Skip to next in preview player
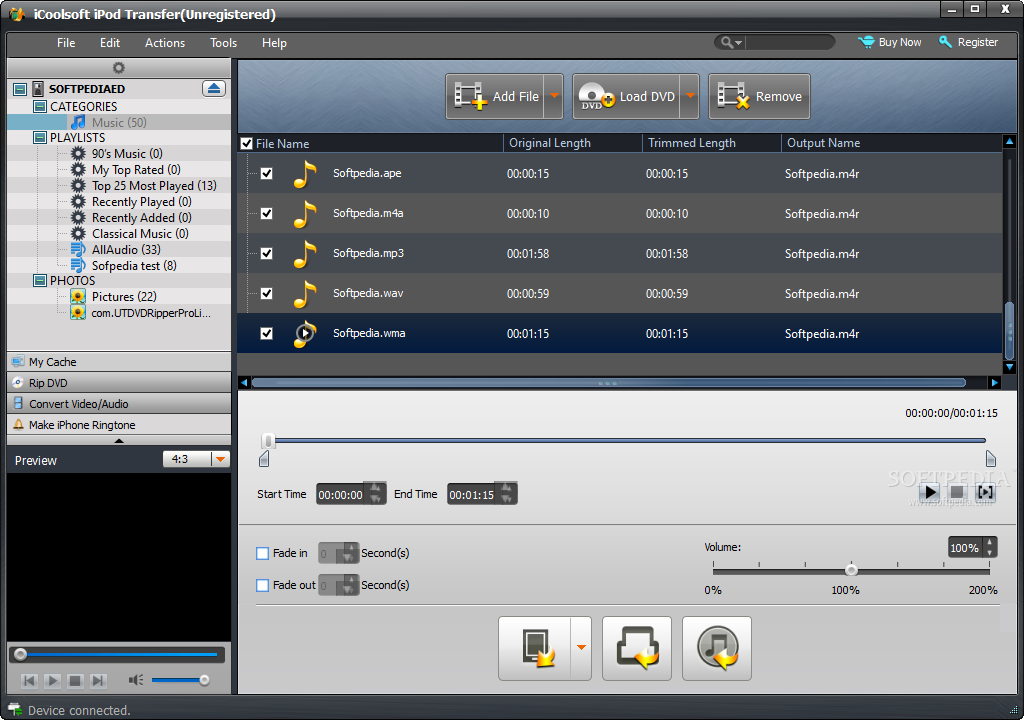Image resolution: width=1031 pixels, height=720 pixels. (98, 681)
